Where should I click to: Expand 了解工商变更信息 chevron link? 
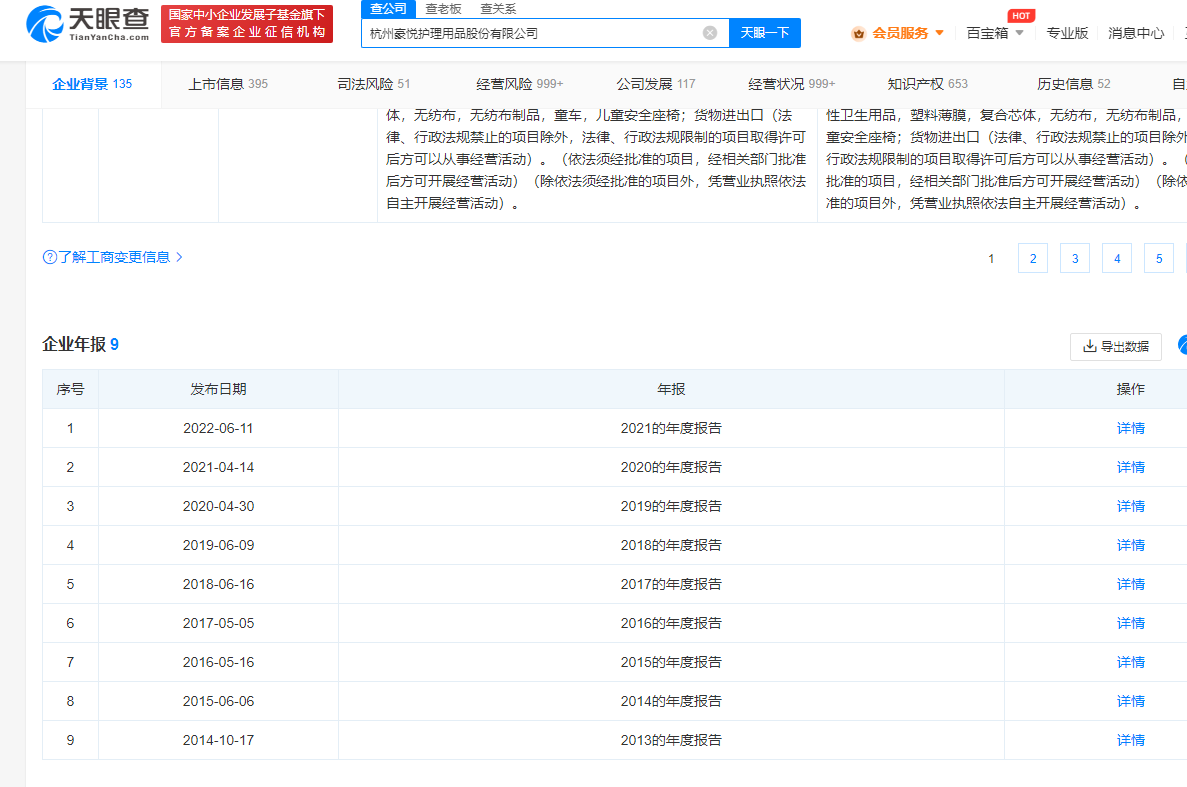pyautogui.click(x=179, y=257)
